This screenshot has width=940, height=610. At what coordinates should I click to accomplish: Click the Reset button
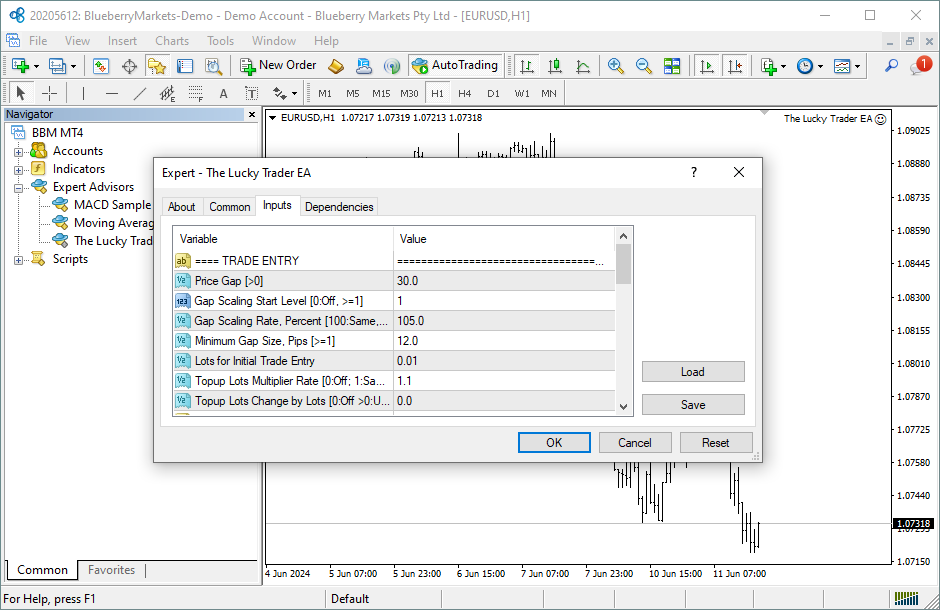pos(716,443)
